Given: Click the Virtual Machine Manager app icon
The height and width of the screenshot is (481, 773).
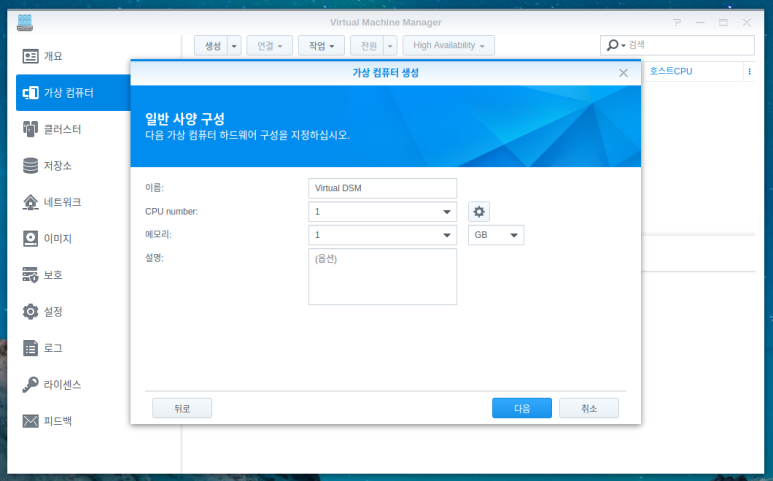Looking at the screenshot, I should click(25, 23).
